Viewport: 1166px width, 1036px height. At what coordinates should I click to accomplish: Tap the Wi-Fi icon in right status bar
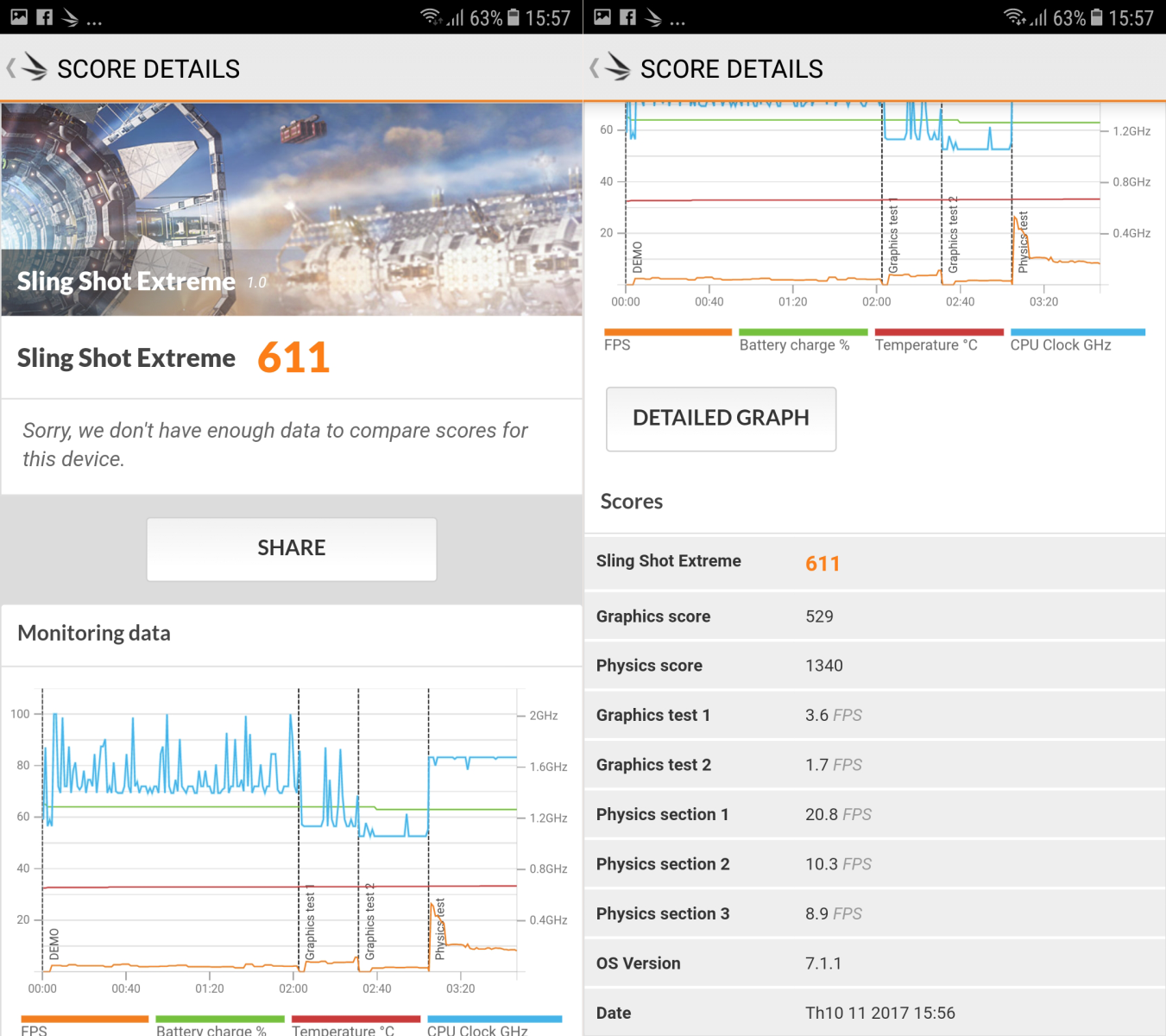(x=1014, y=16)
